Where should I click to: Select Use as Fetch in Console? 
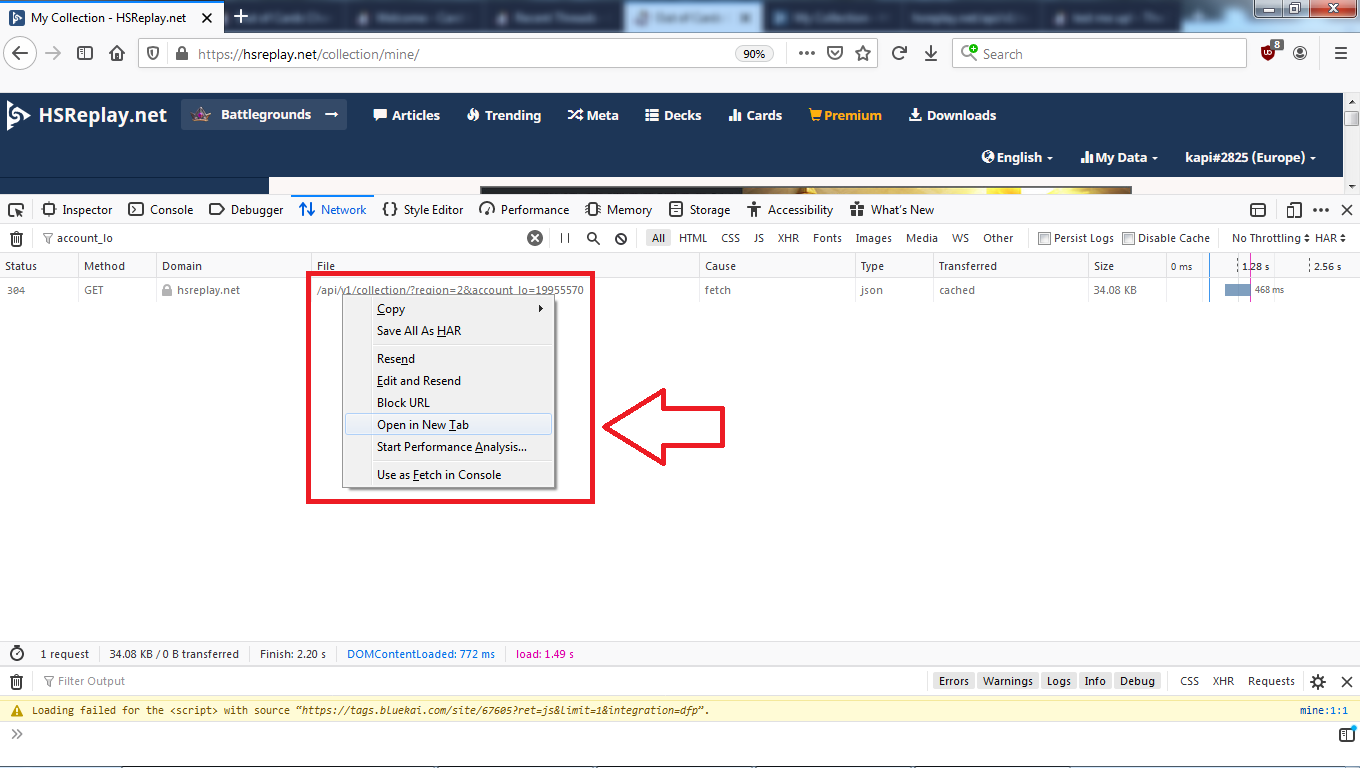[x=448, y=475]
